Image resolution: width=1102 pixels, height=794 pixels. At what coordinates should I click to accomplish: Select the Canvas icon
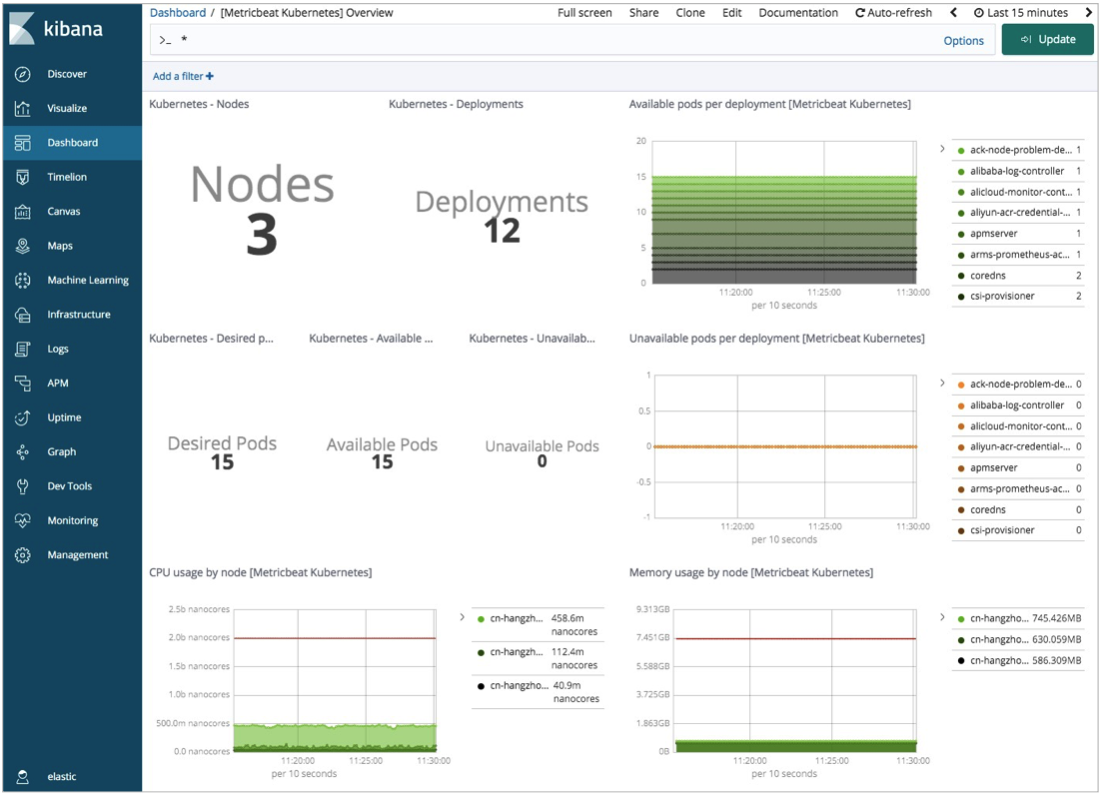click(23, 212)
